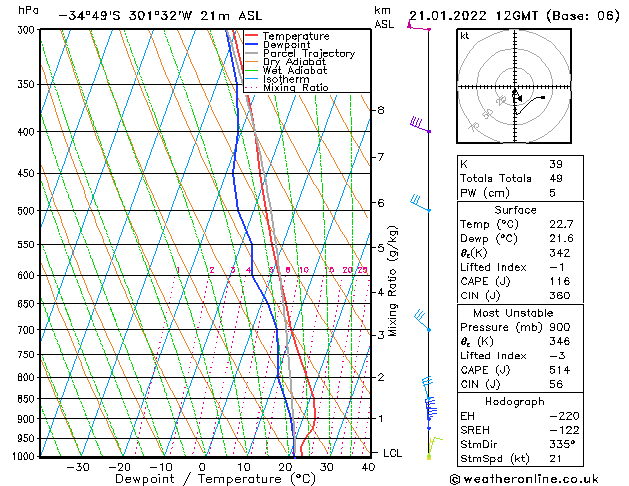
Task: Click the Dewpoint legend entry
Action: [x=278, y=45]
